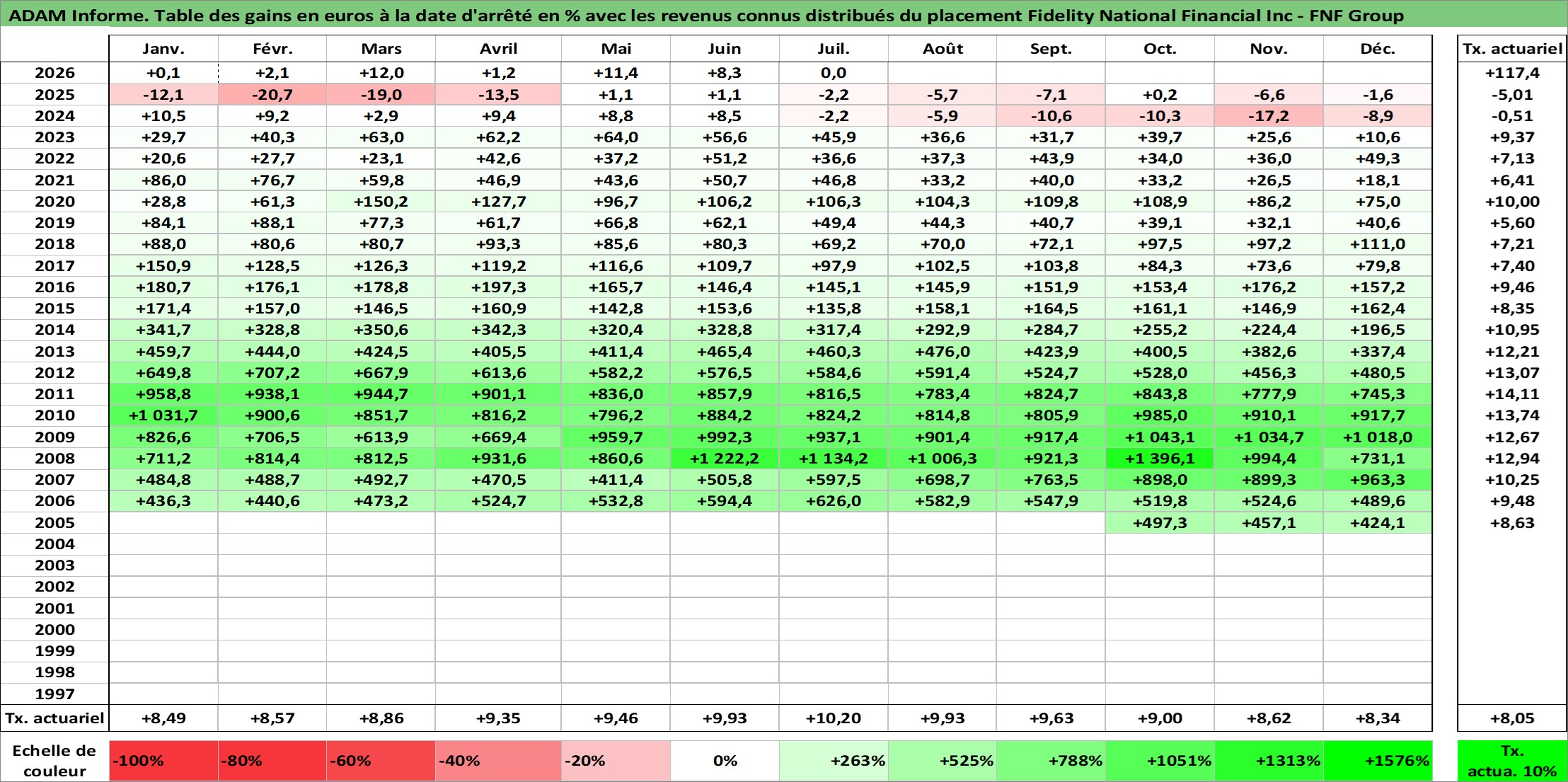Click the 'Août' column header
Viewport: 1568px width, 782px height.
coord(942,49)
